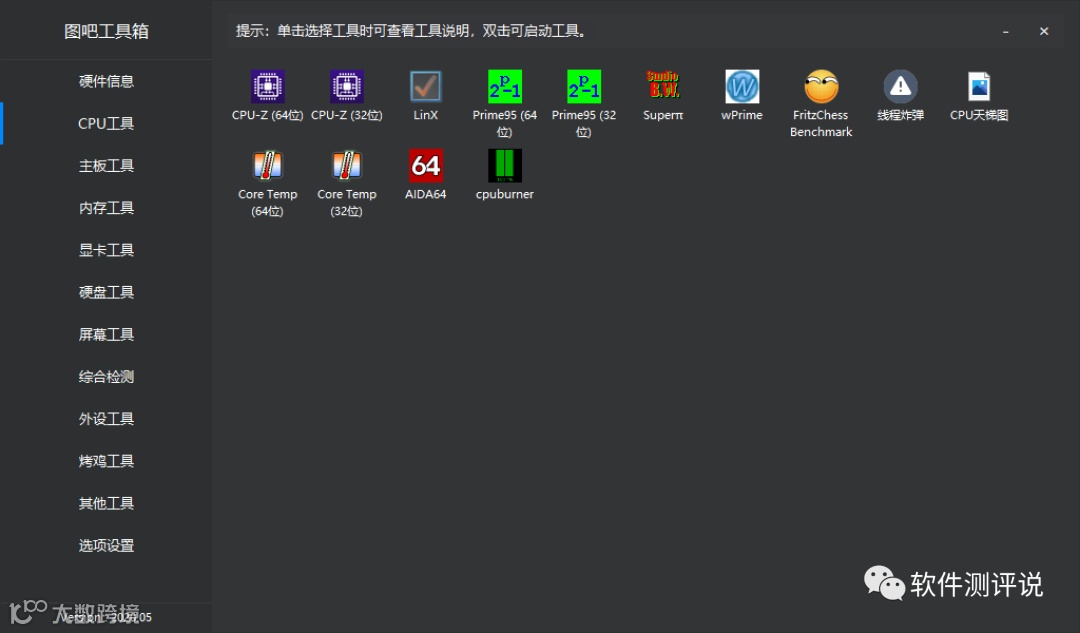Select the CPU-Z (64位) tool icon
Viewport: 1080px width, 633px height.
[x=267, y=87]
